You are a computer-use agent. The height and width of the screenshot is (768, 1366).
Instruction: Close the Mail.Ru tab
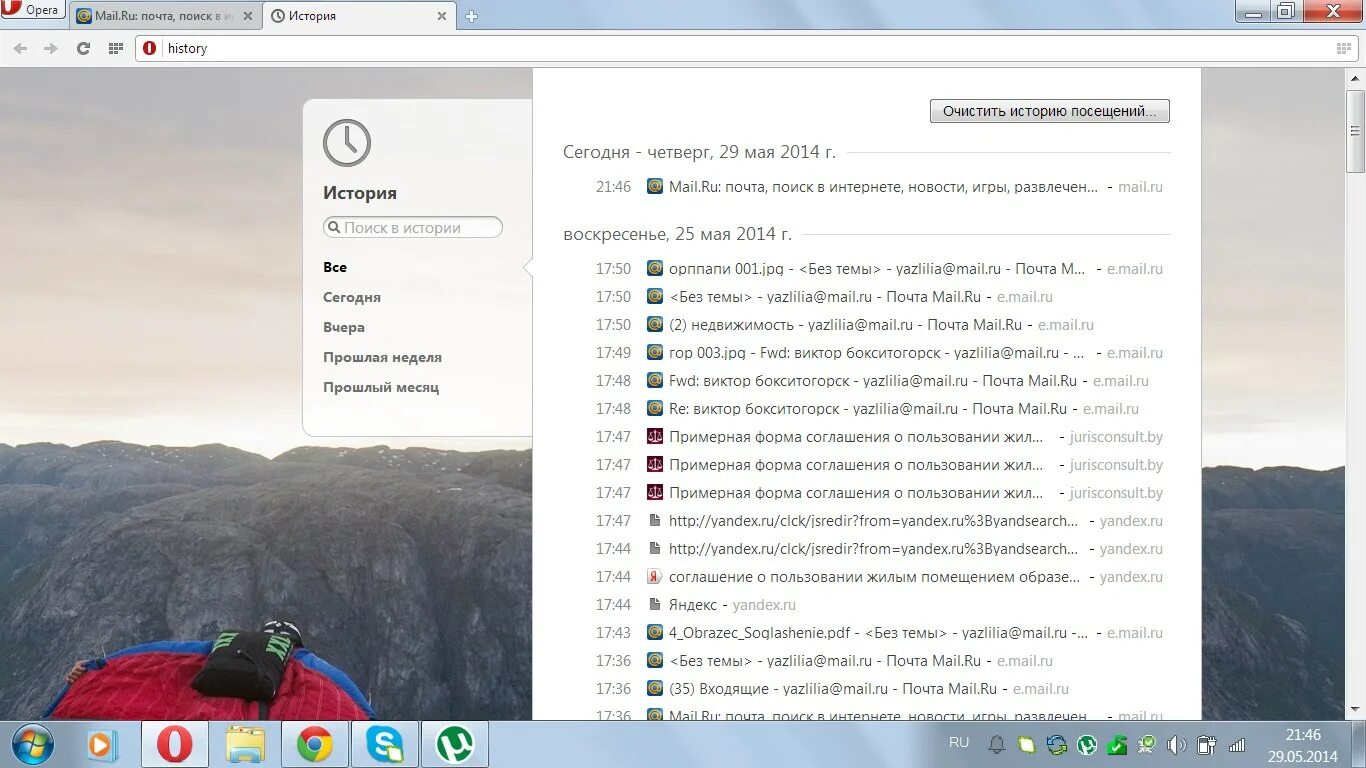[248, 16]
